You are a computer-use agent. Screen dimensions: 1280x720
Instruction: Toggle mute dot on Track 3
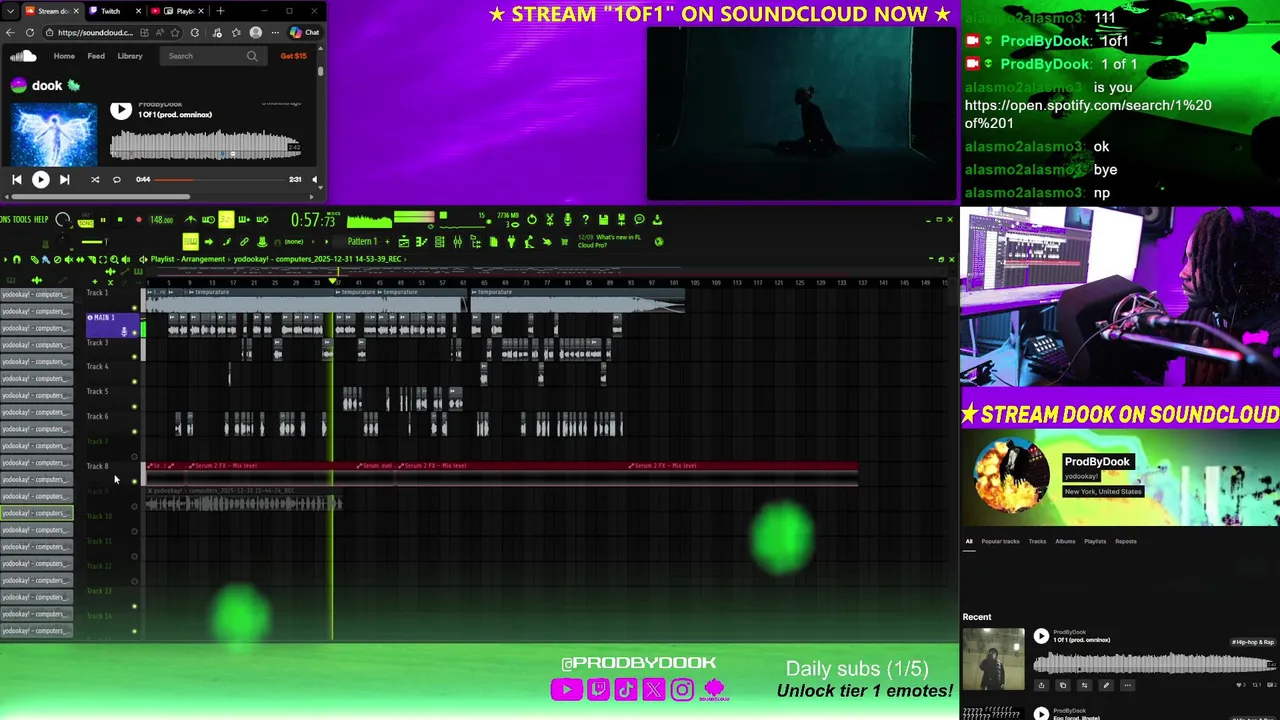click(x=134, y=358)
